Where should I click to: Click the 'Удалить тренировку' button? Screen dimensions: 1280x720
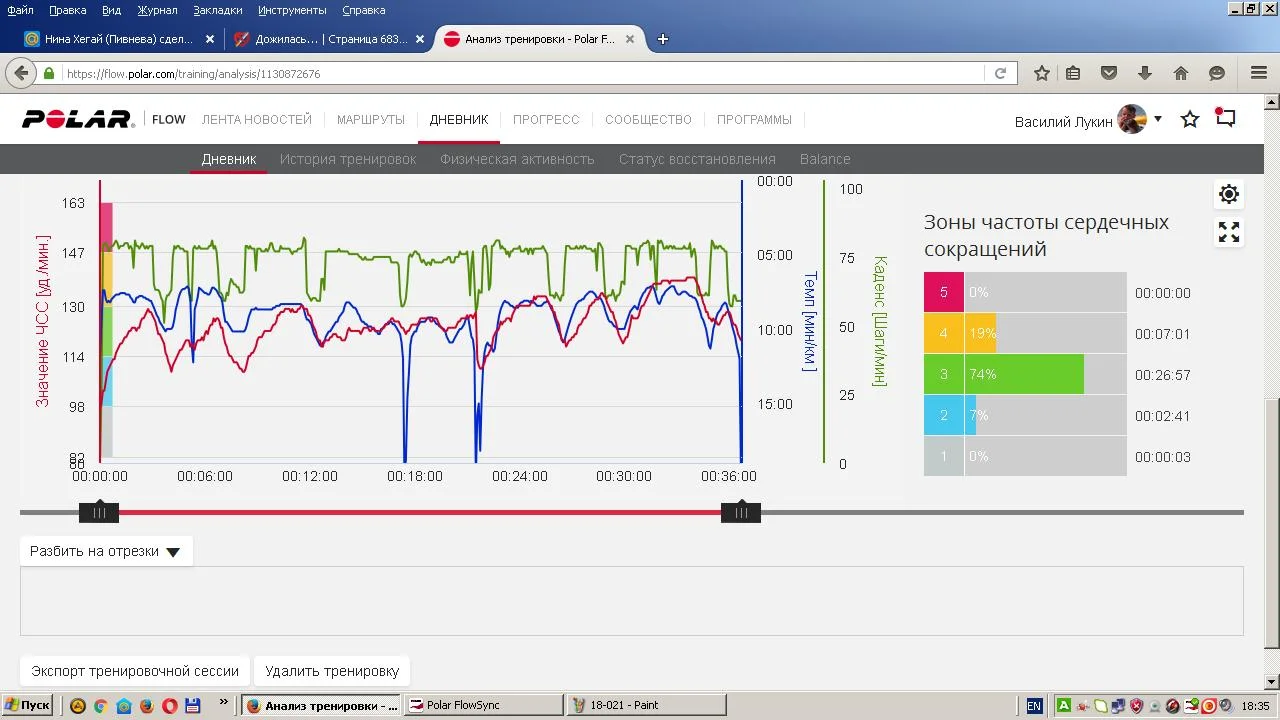click(332, 671)
